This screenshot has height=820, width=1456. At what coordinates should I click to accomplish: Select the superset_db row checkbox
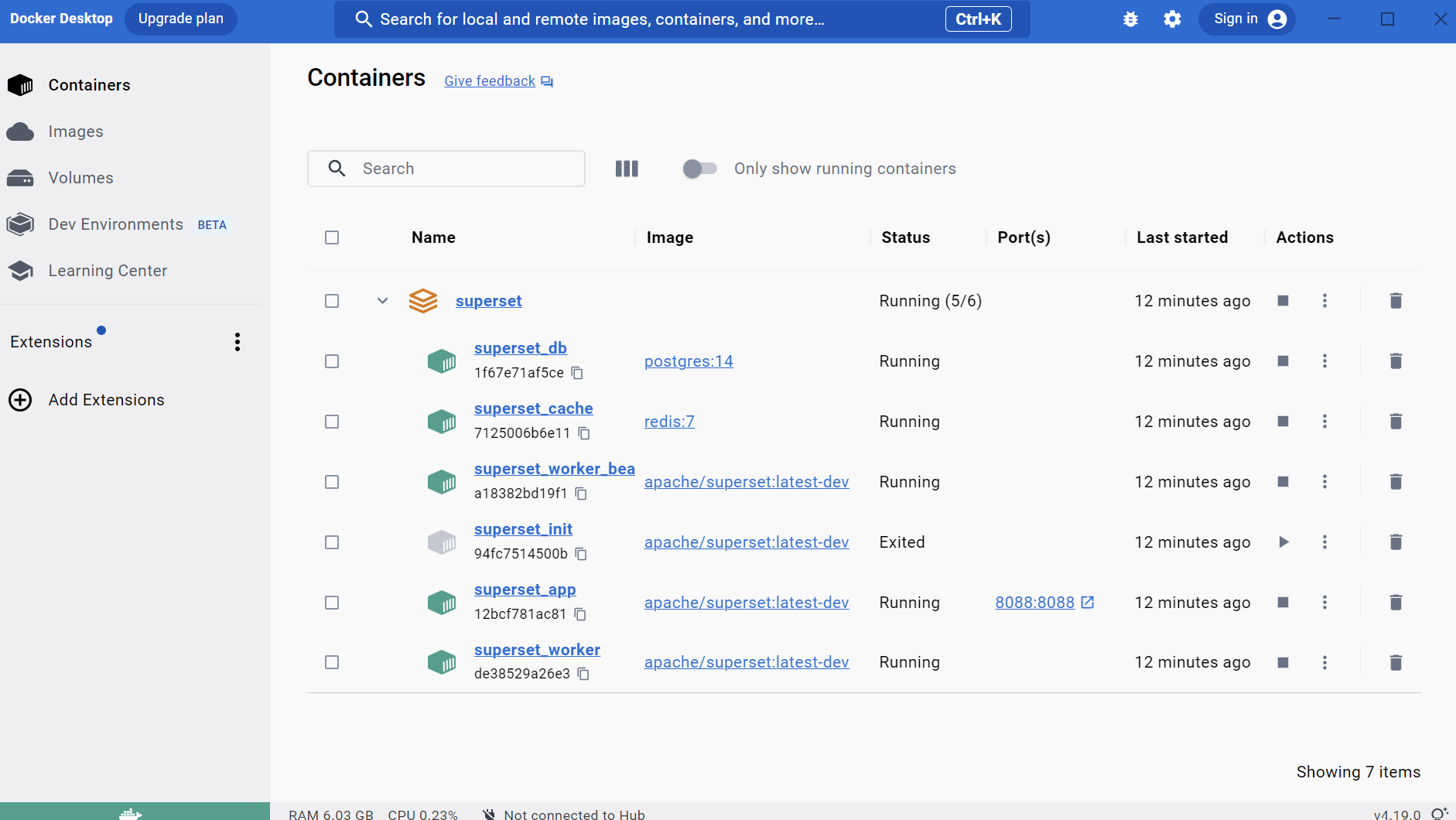tap(332, 361)
